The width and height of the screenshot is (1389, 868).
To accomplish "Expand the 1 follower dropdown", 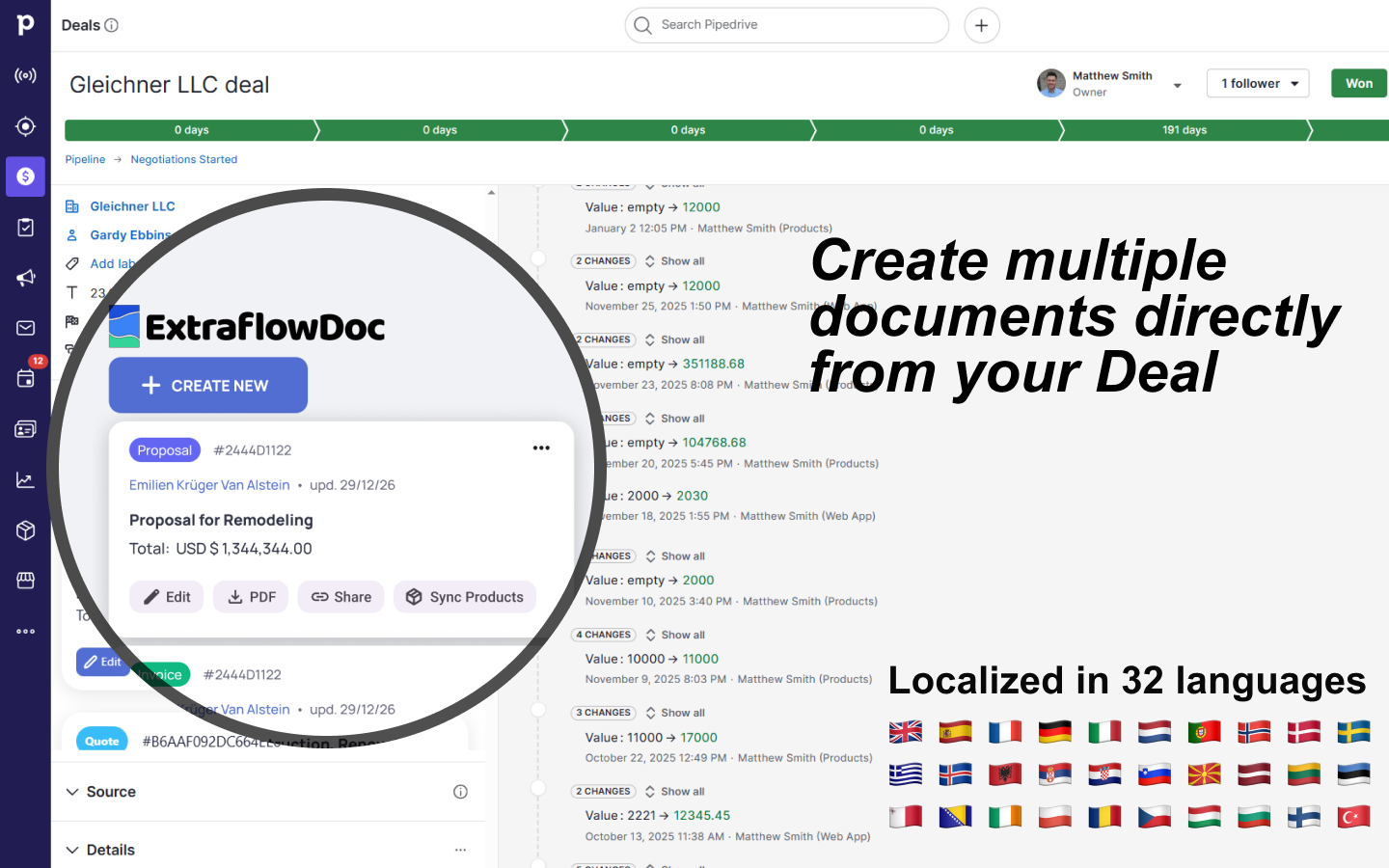I will click(x=1258, y=83).
